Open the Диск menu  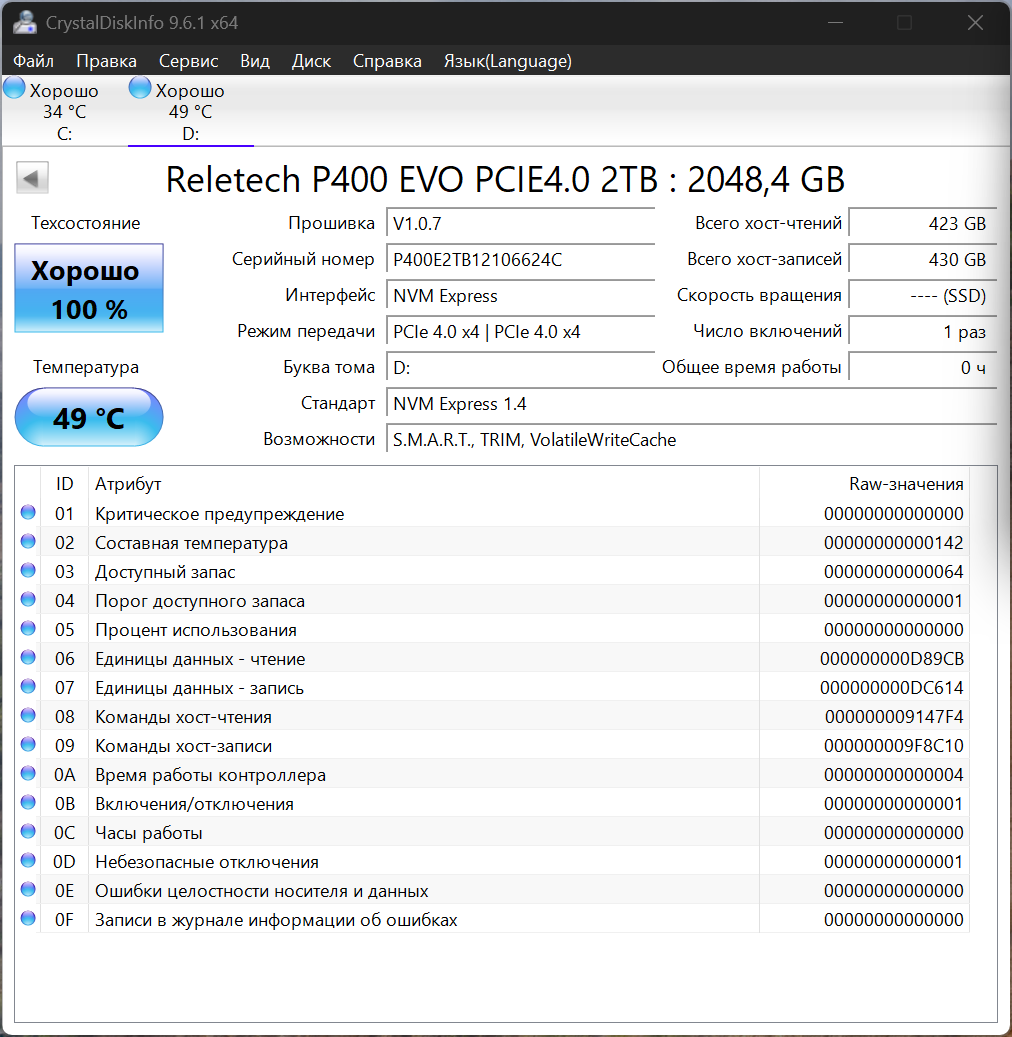click(312, 61)
